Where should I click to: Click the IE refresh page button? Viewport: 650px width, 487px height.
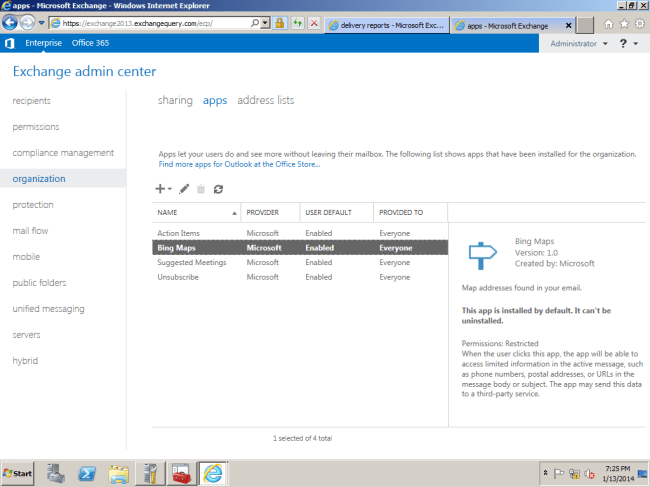pos(298,22)
